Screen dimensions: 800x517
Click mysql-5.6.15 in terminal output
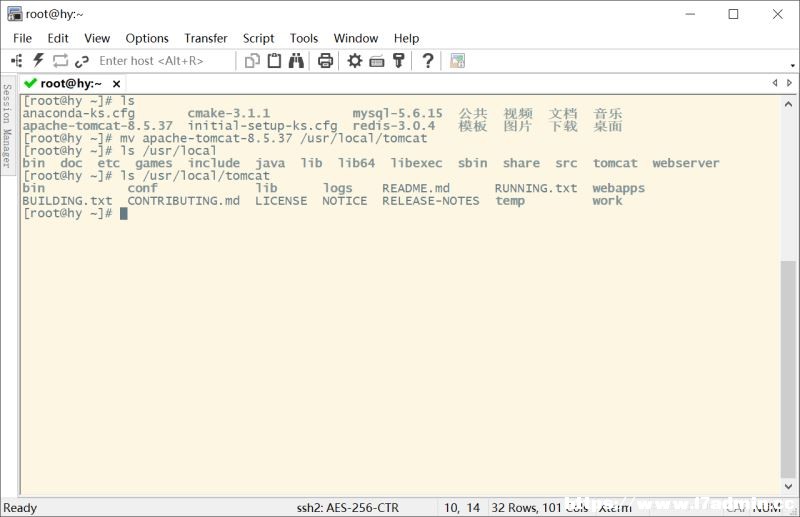click(x=397, y=113)
